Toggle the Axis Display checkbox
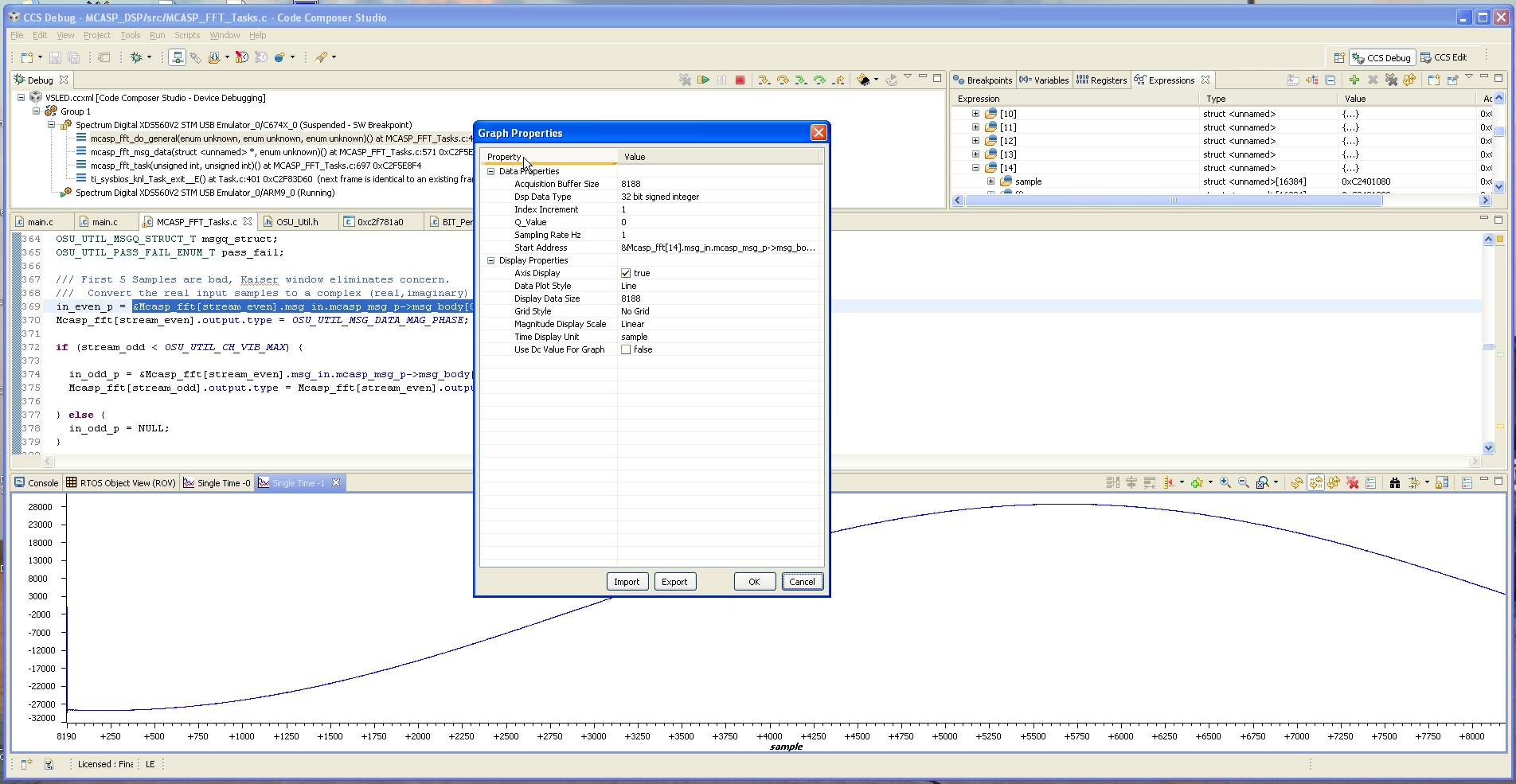 pyautogui.click(x=626, y=273)
